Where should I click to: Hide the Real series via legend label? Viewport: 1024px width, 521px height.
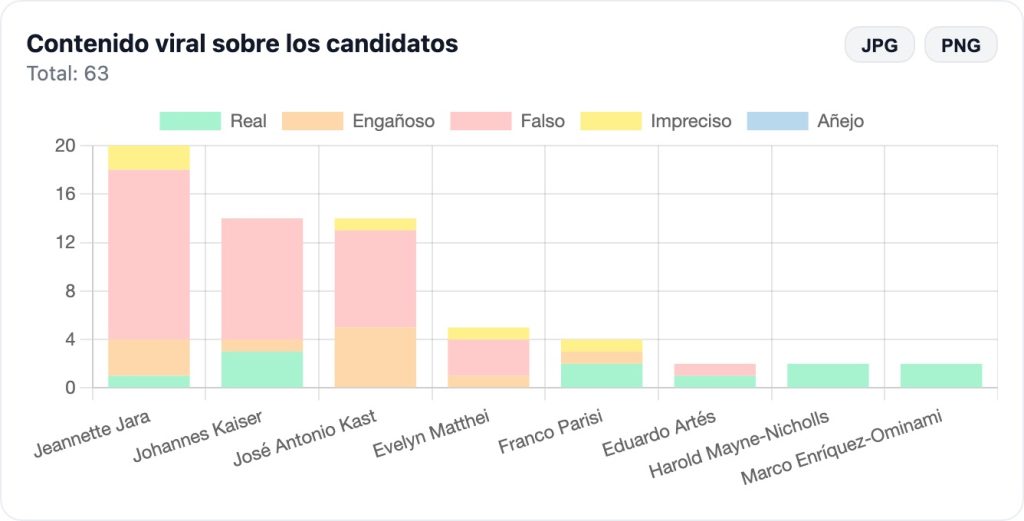(x=248, y=121)
